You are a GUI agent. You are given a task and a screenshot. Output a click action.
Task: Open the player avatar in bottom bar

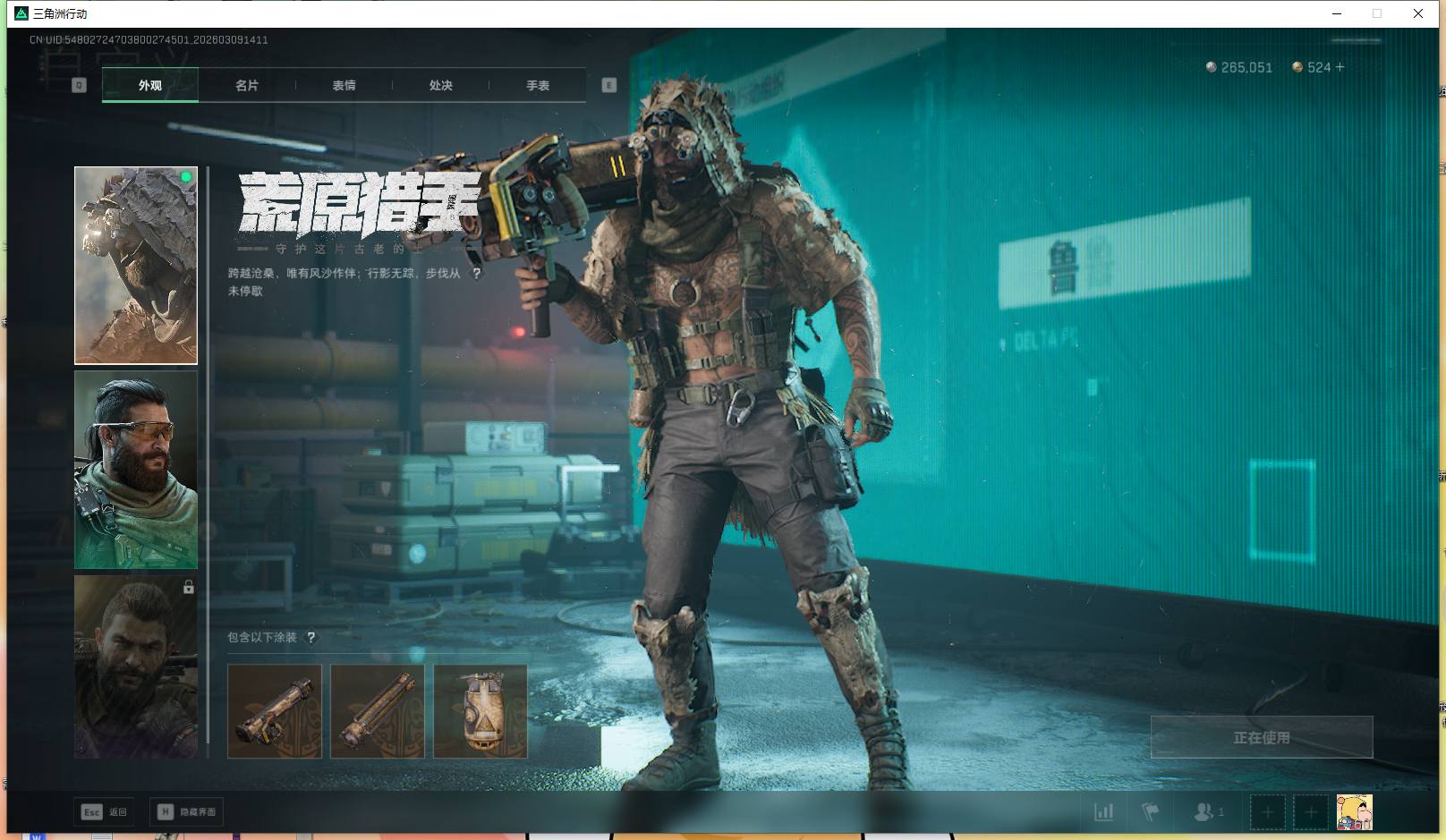[1354, 812]
